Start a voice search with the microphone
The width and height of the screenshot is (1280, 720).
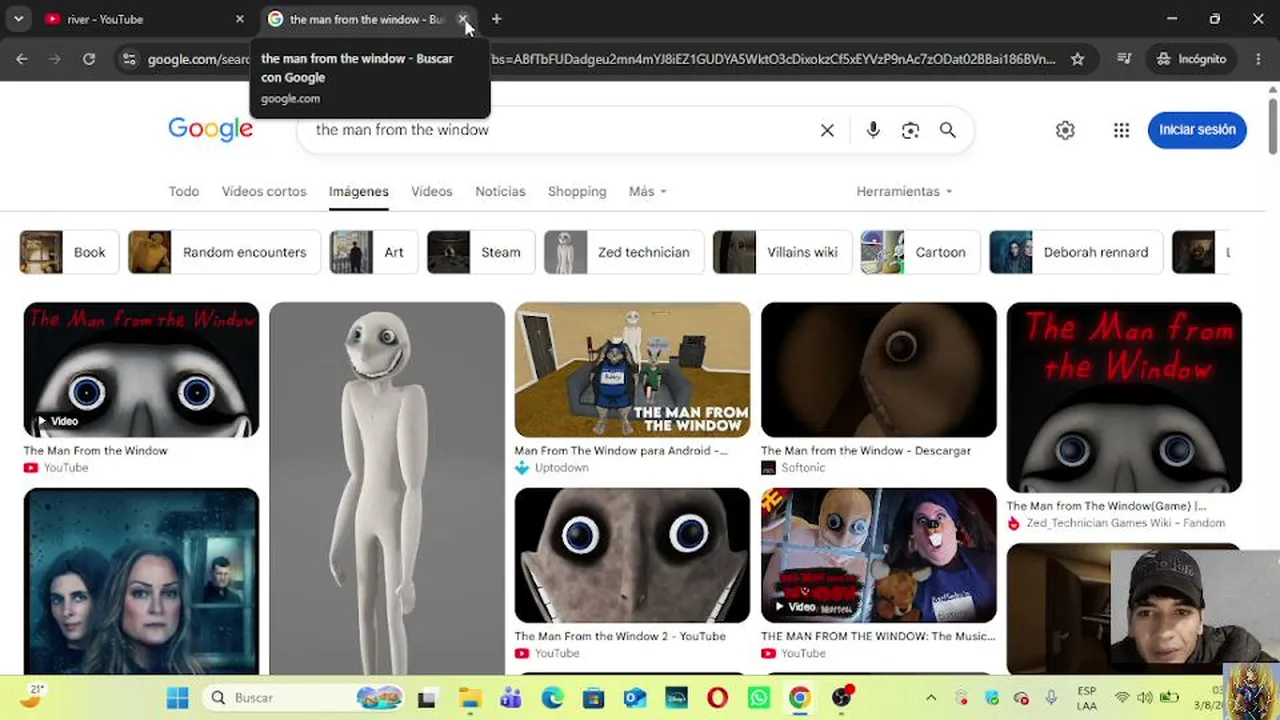pyautogui.click(x=873, y=130)
